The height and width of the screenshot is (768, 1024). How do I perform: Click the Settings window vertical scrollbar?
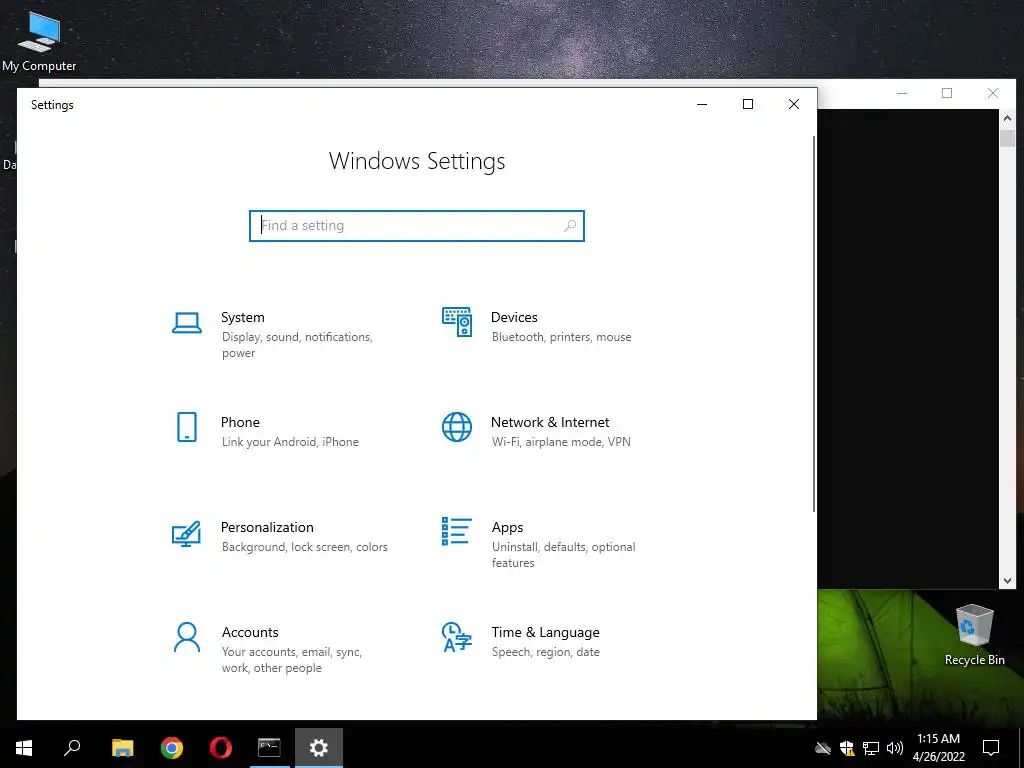tap(814, 324)
